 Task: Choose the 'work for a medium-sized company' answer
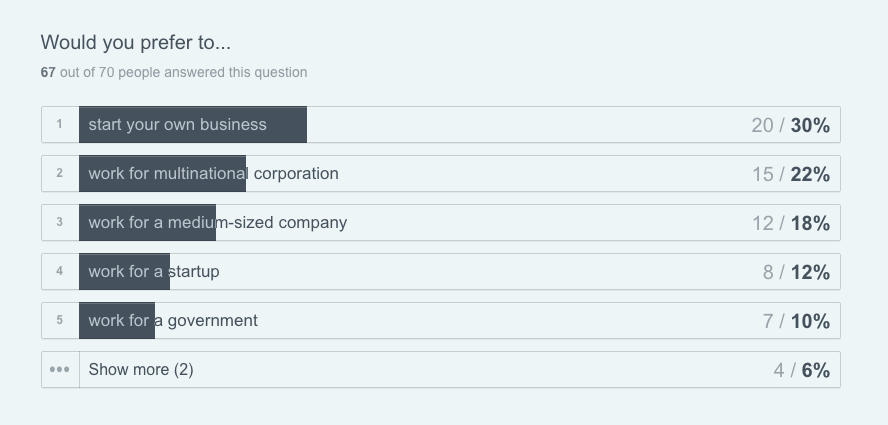(217, 223)
